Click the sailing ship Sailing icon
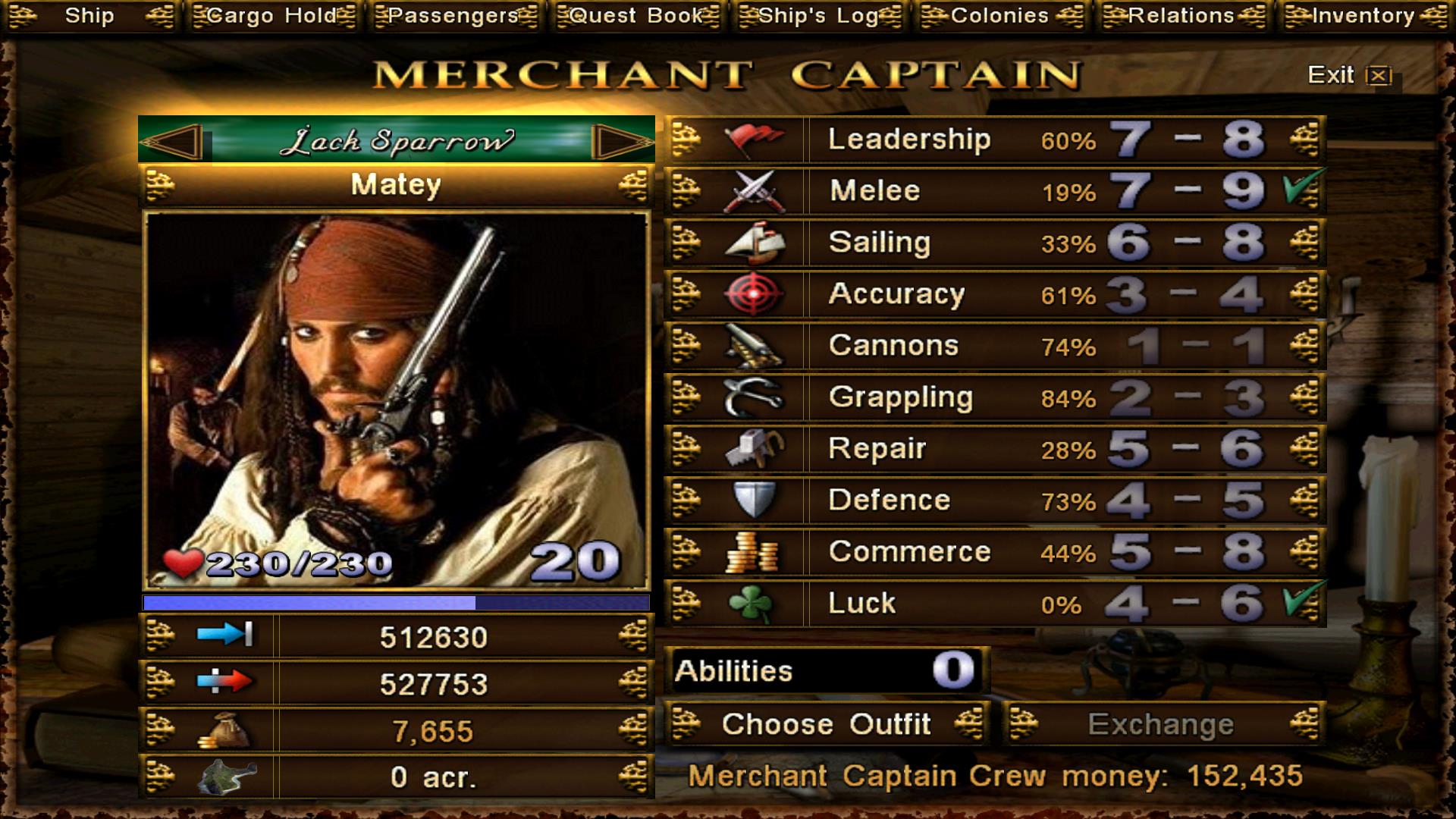1456x819 pixels. [x=753, y=243]
